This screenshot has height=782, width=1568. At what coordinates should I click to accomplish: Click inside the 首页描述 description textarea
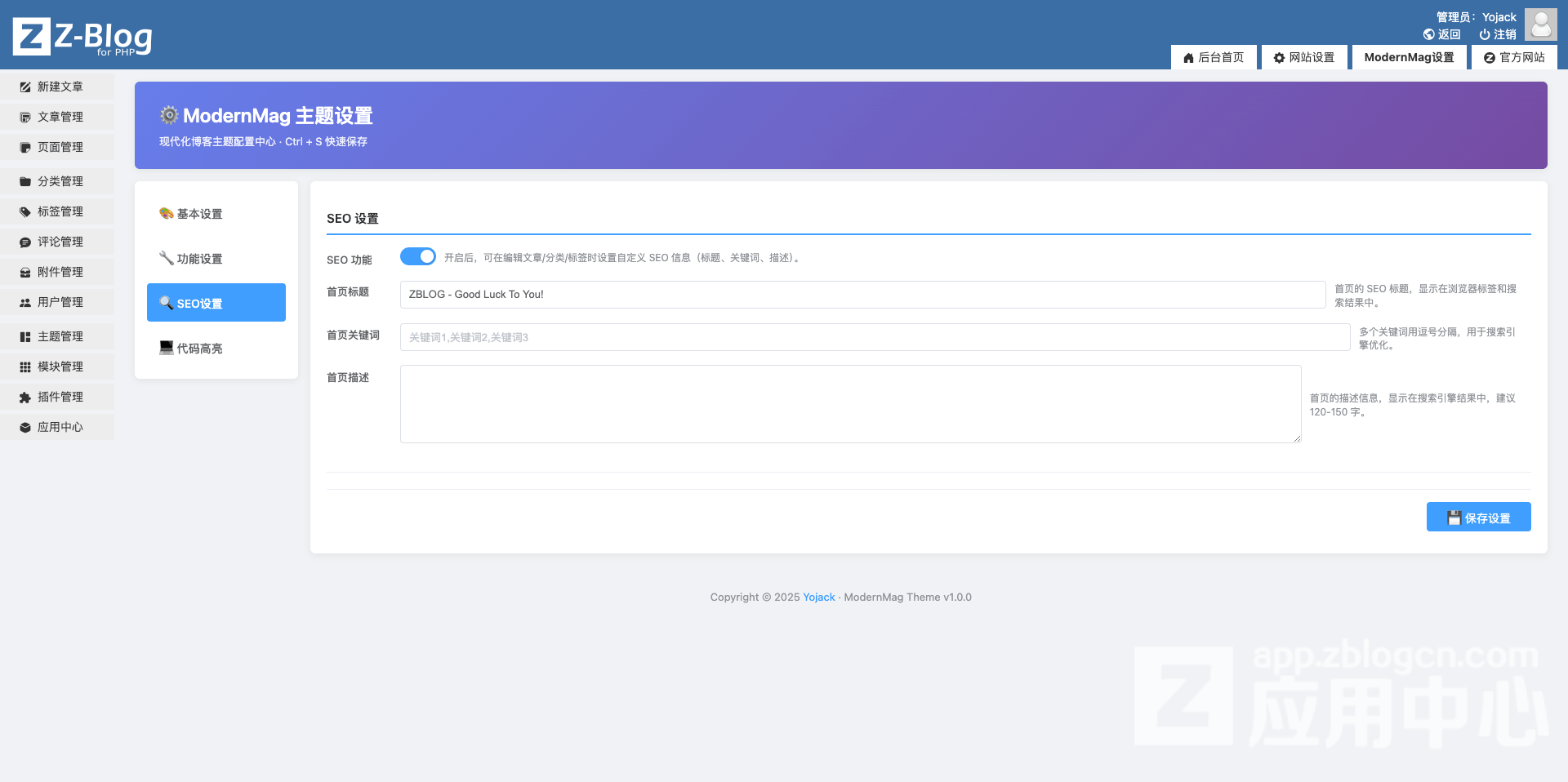pyautogui.click(x=849, y=404)
